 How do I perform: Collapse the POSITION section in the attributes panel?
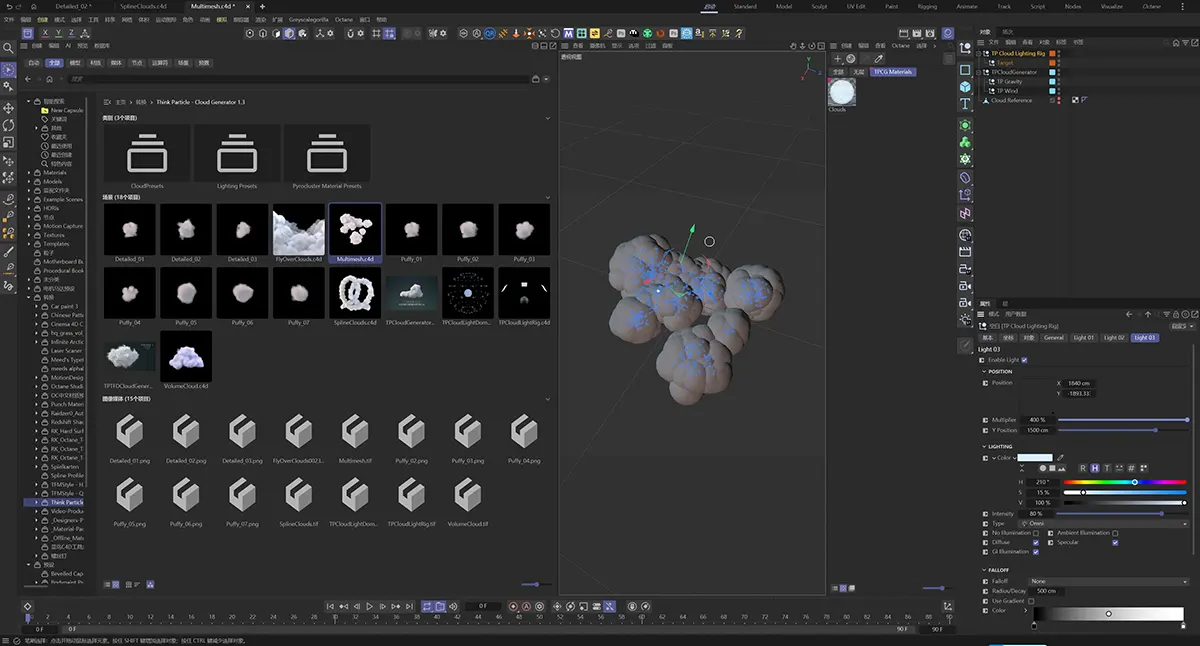(x=983, y=372)
